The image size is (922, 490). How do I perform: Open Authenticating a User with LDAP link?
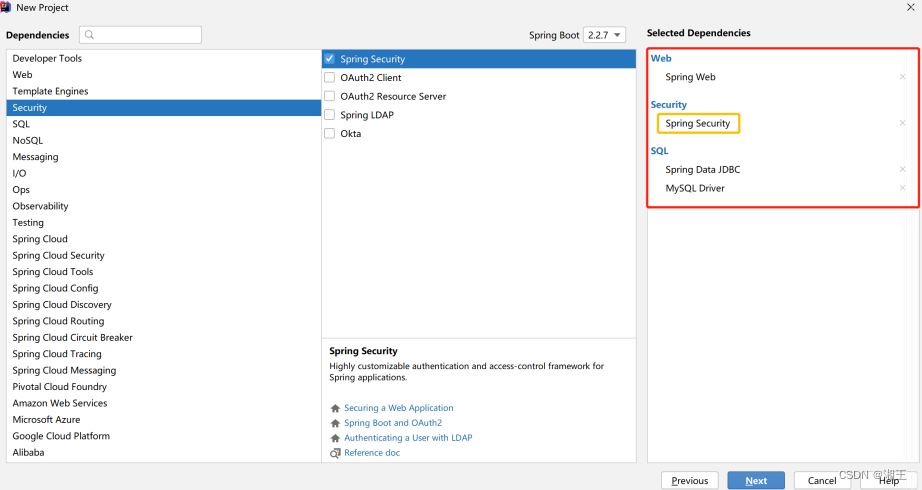pos(408,438)
